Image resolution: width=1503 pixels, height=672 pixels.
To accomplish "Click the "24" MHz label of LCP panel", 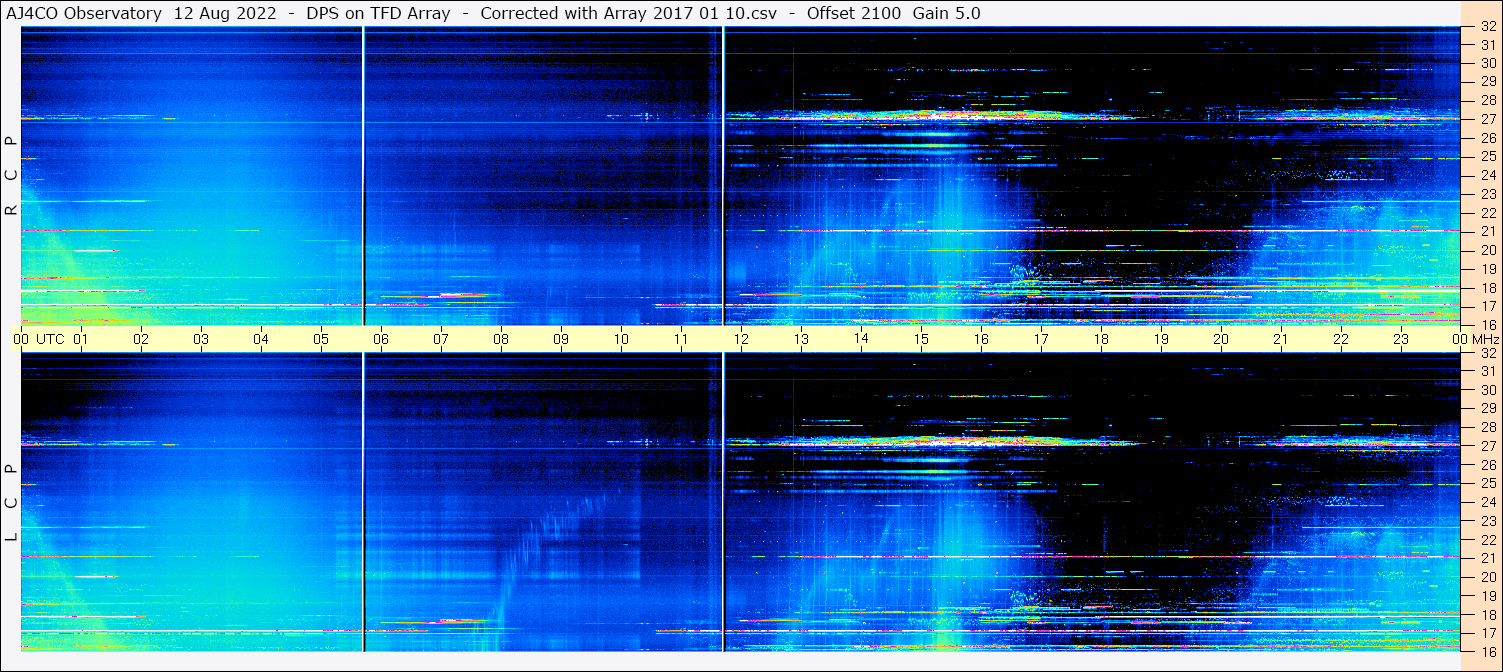I will point(1488,502).
